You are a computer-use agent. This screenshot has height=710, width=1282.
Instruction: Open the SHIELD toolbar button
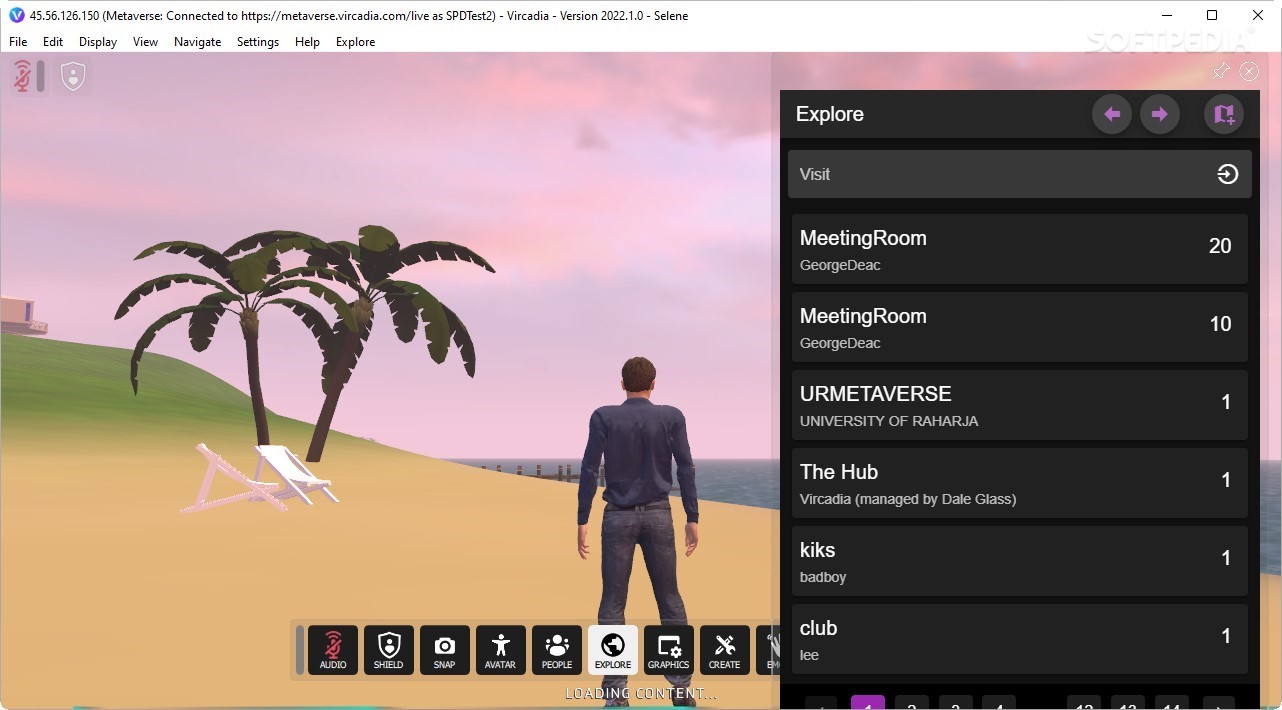[389, 650]
